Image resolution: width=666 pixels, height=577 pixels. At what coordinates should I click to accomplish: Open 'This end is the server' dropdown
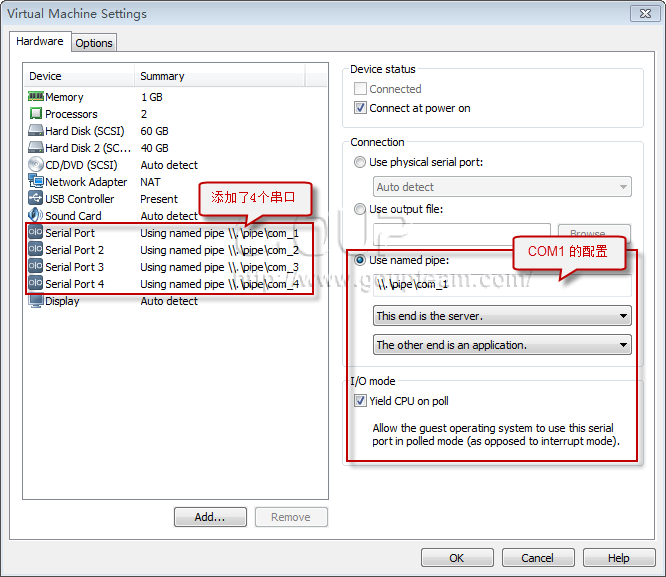(502, 316)
